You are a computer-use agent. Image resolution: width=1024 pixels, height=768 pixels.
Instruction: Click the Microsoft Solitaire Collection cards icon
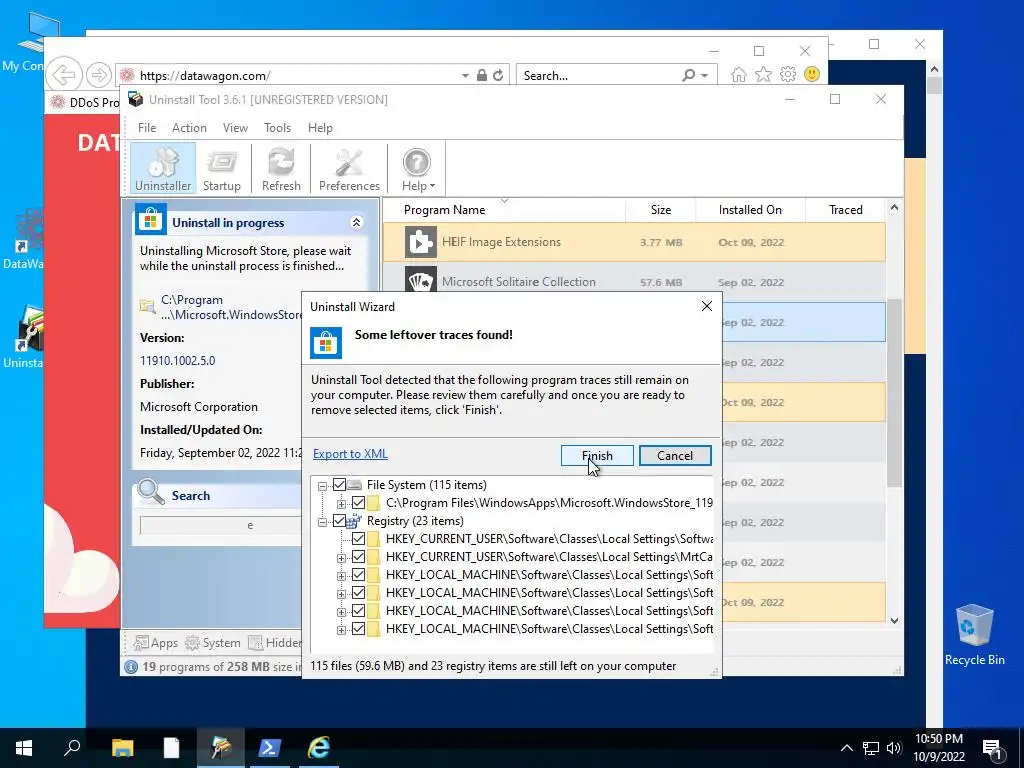[x=420, y=280]
